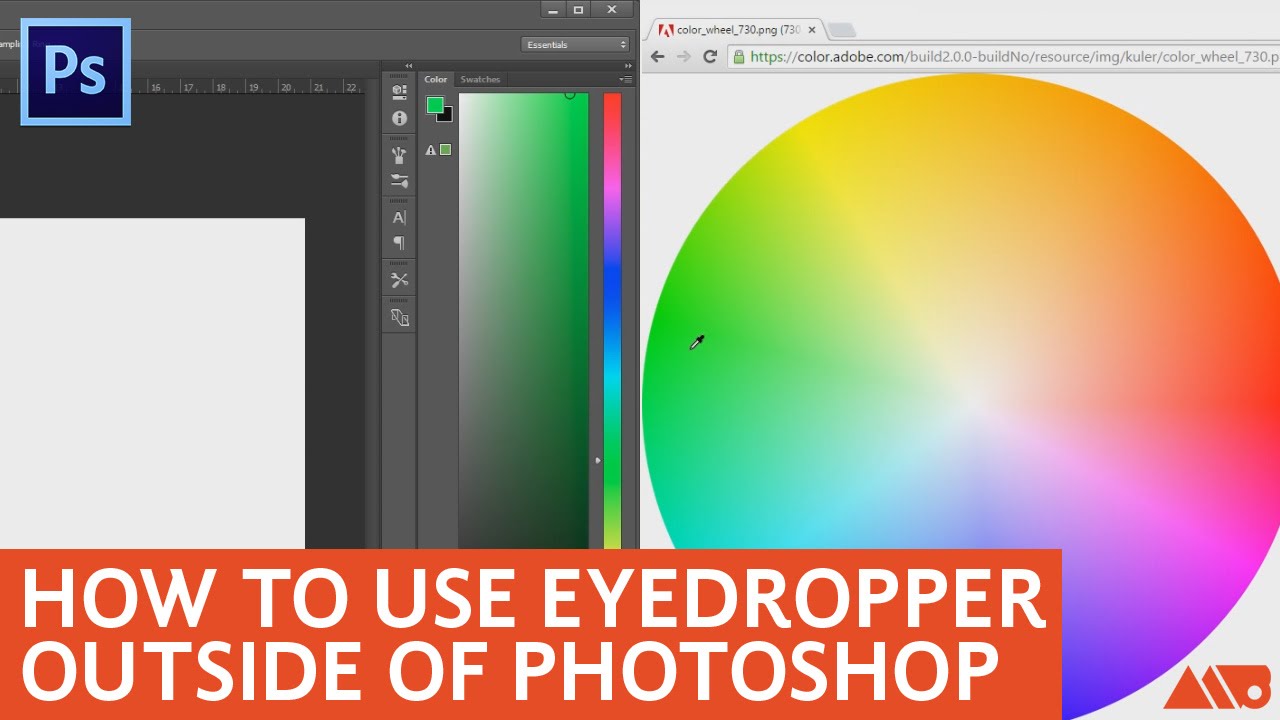Open a new browser tab

[841, 30]
